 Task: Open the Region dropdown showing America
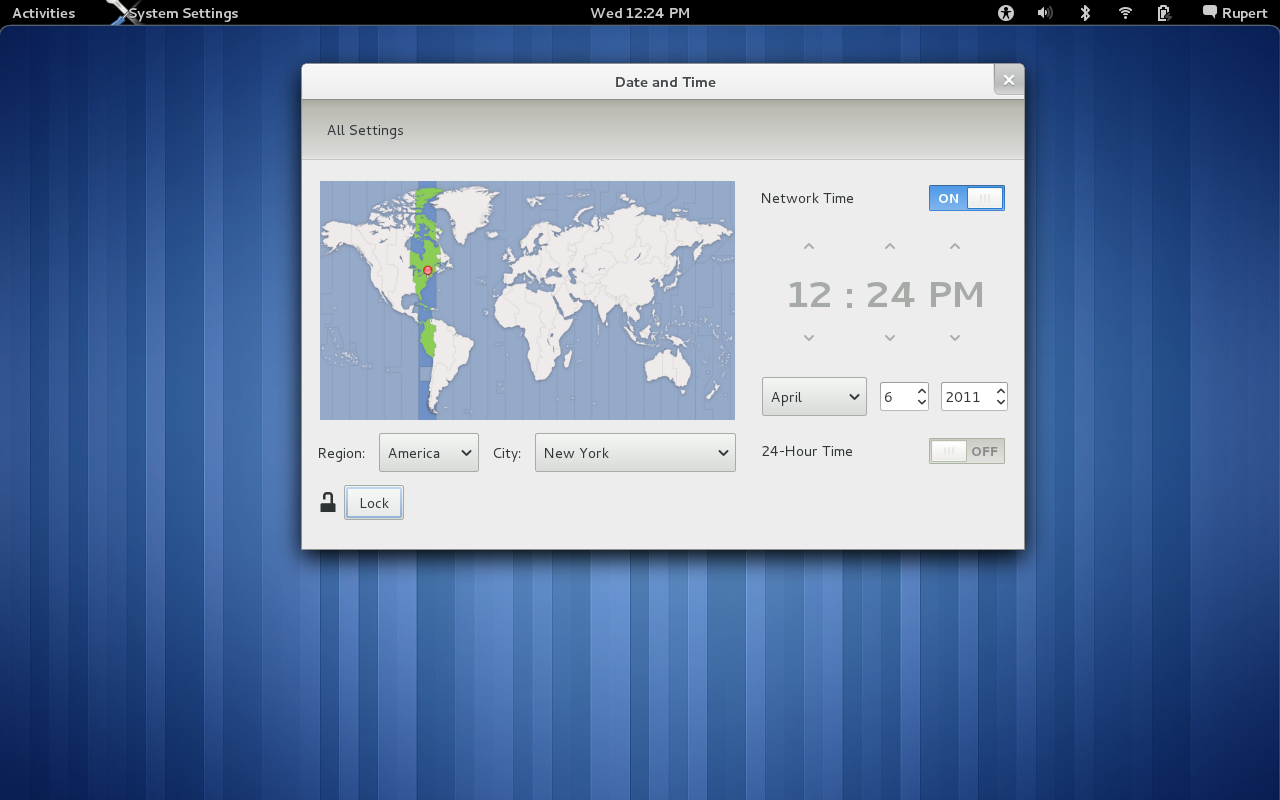429,453
